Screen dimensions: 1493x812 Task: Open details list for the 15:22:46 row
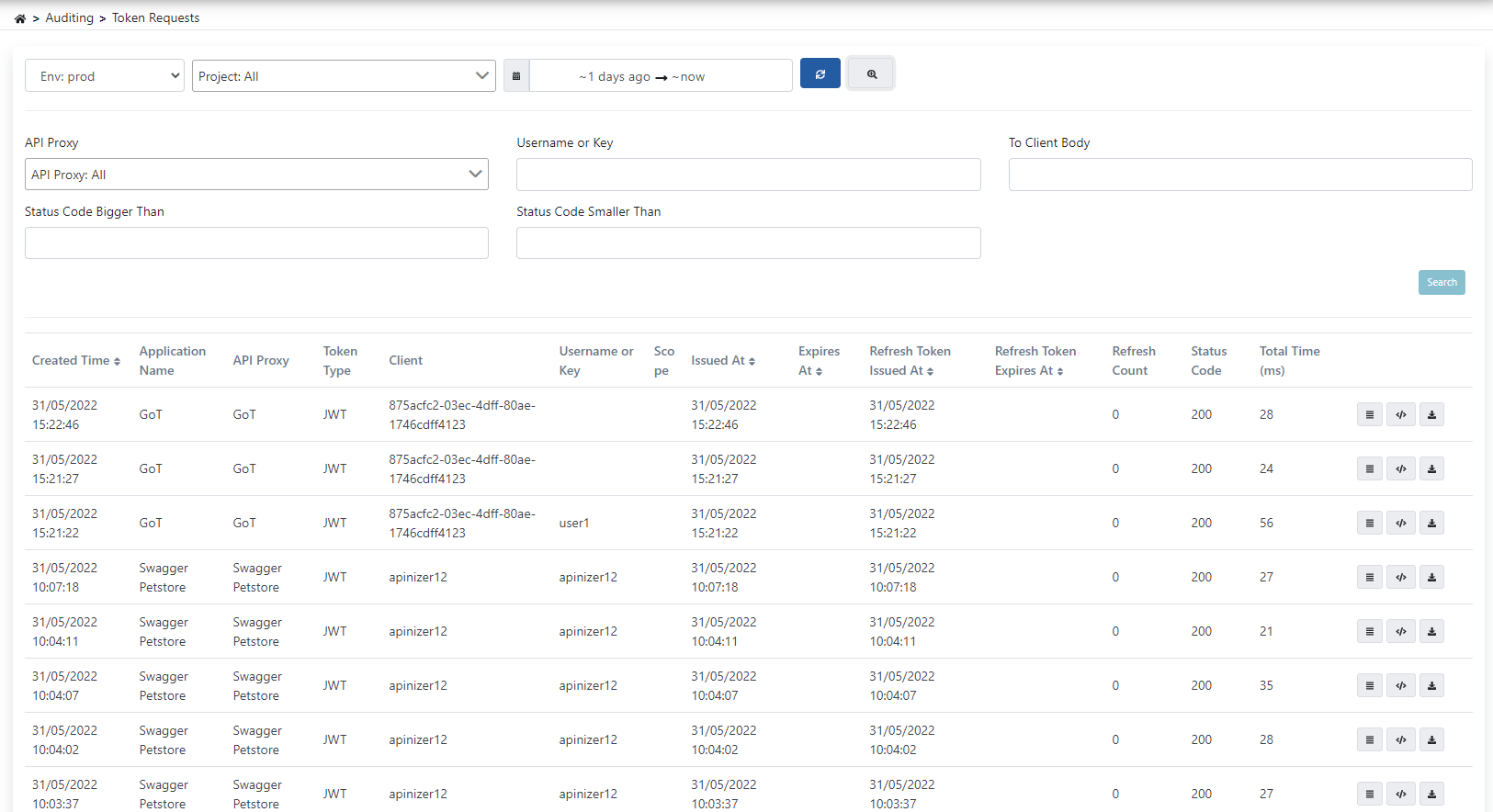(x=1369, y=414)
